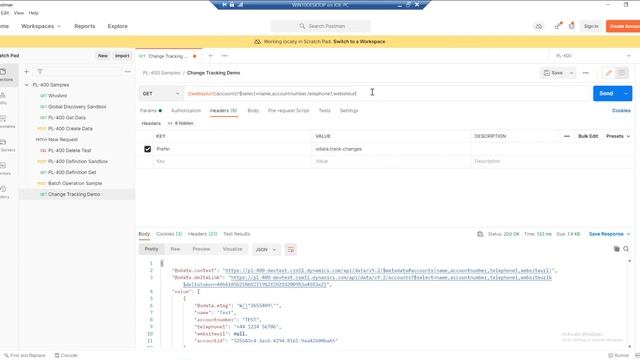Image resolution: width=640 pixels, height=360 pixels.
Task: Open tab options three-dot menu
Action: [224, 56]
